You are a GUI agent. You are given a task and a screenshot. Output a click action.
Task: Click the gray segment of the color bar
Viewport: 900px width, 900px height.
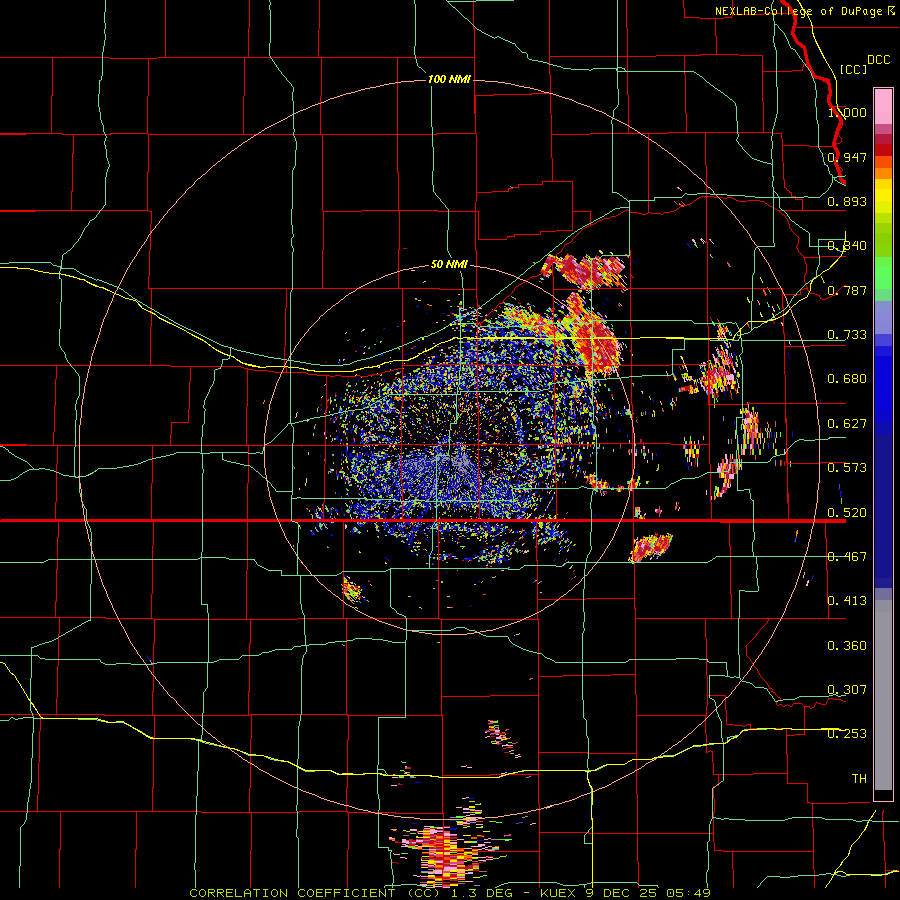[x=883, y=695]
